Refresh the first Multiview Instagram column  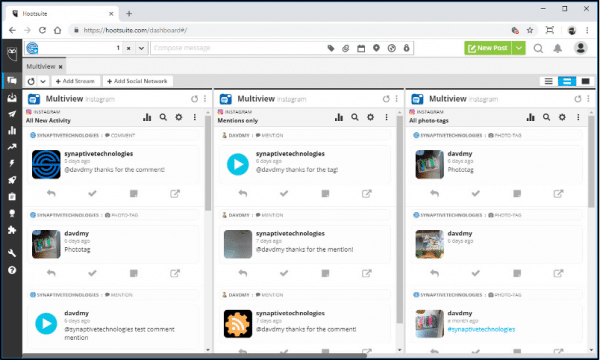coord(194,99)
